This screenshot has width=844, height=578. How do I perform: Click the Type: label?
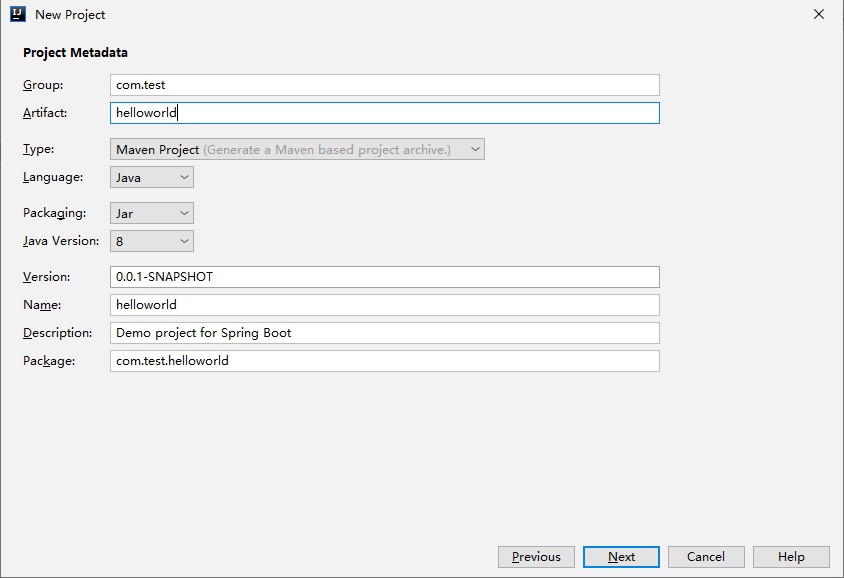[39, 149]
